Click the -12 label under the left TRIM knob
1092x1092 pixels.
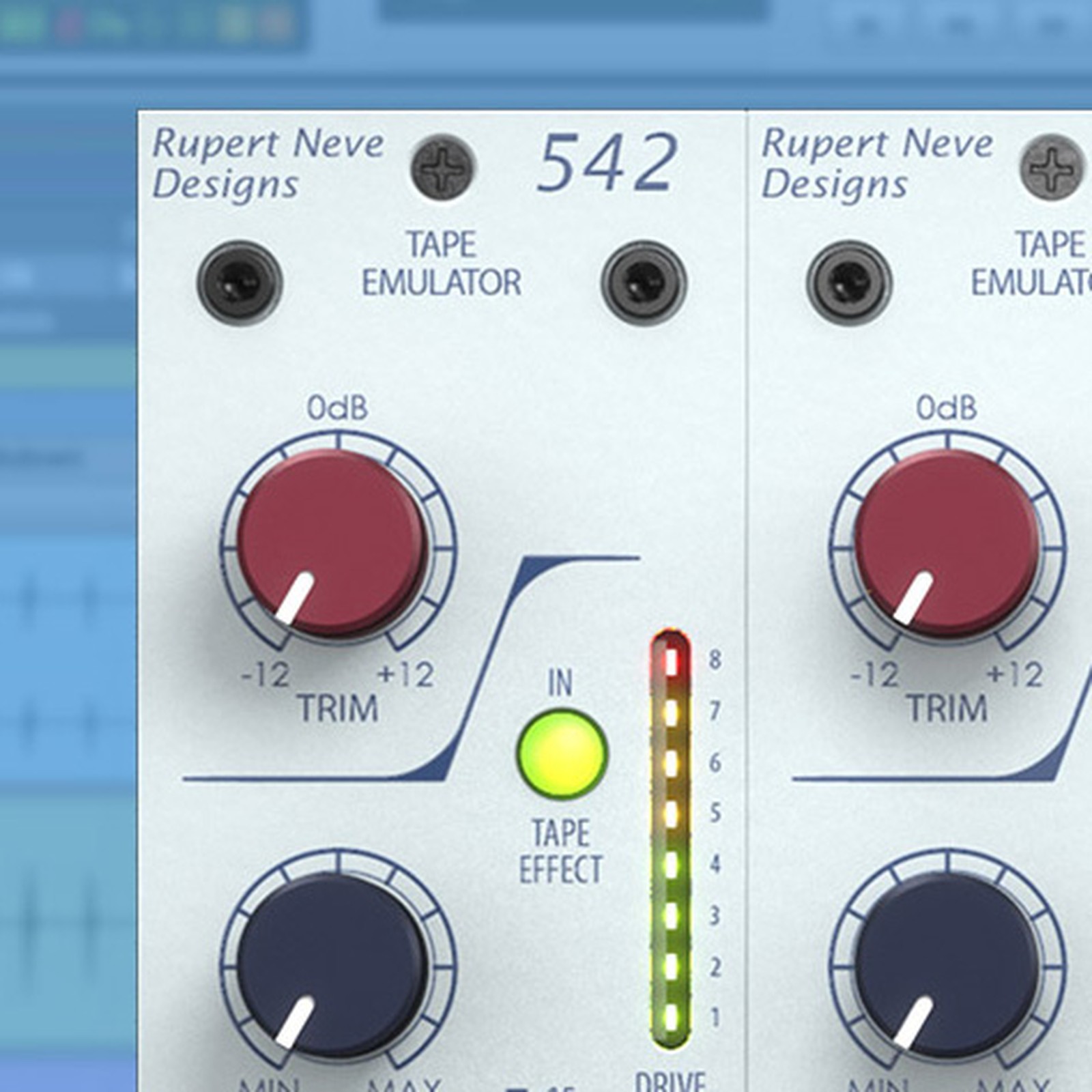point(266,675)
